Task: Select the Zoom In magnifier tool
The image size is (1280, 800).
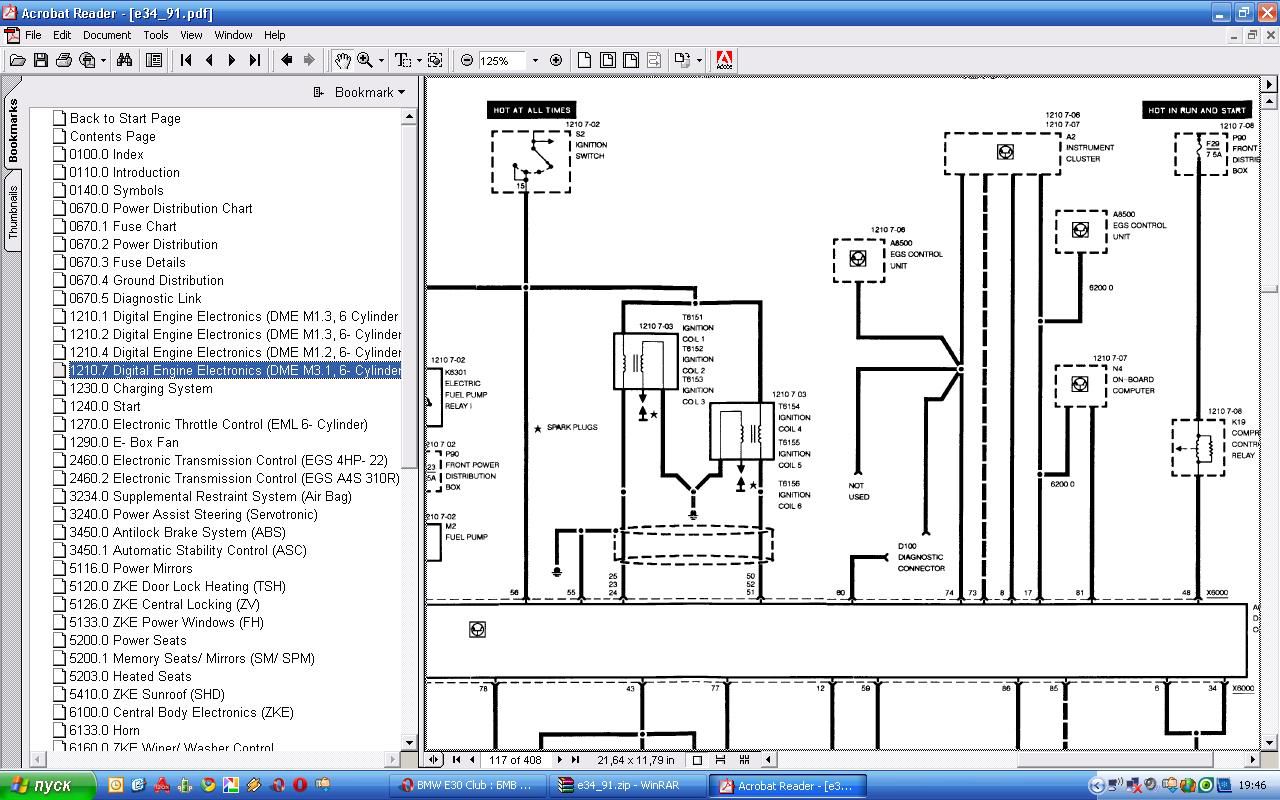Action: (365, 60)
